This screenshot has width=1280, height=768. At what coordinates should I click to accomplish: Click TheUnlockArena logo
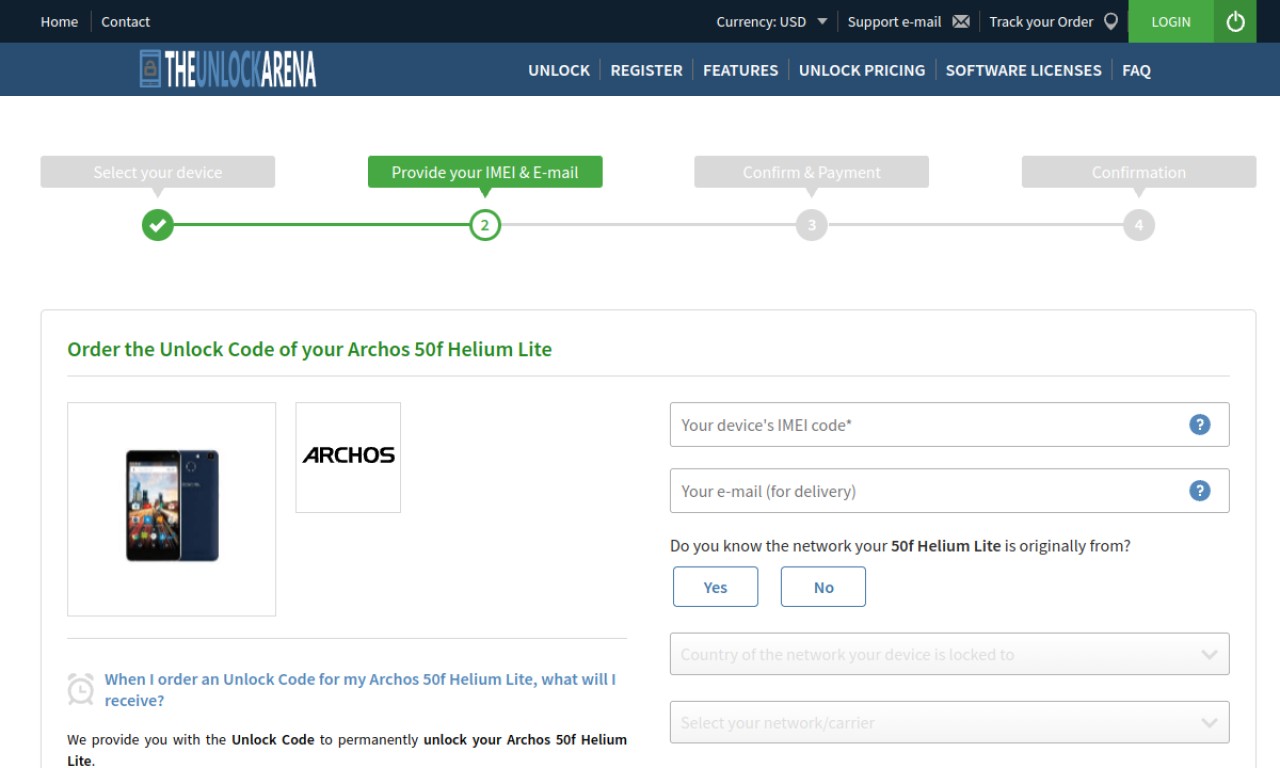[228, 69]
